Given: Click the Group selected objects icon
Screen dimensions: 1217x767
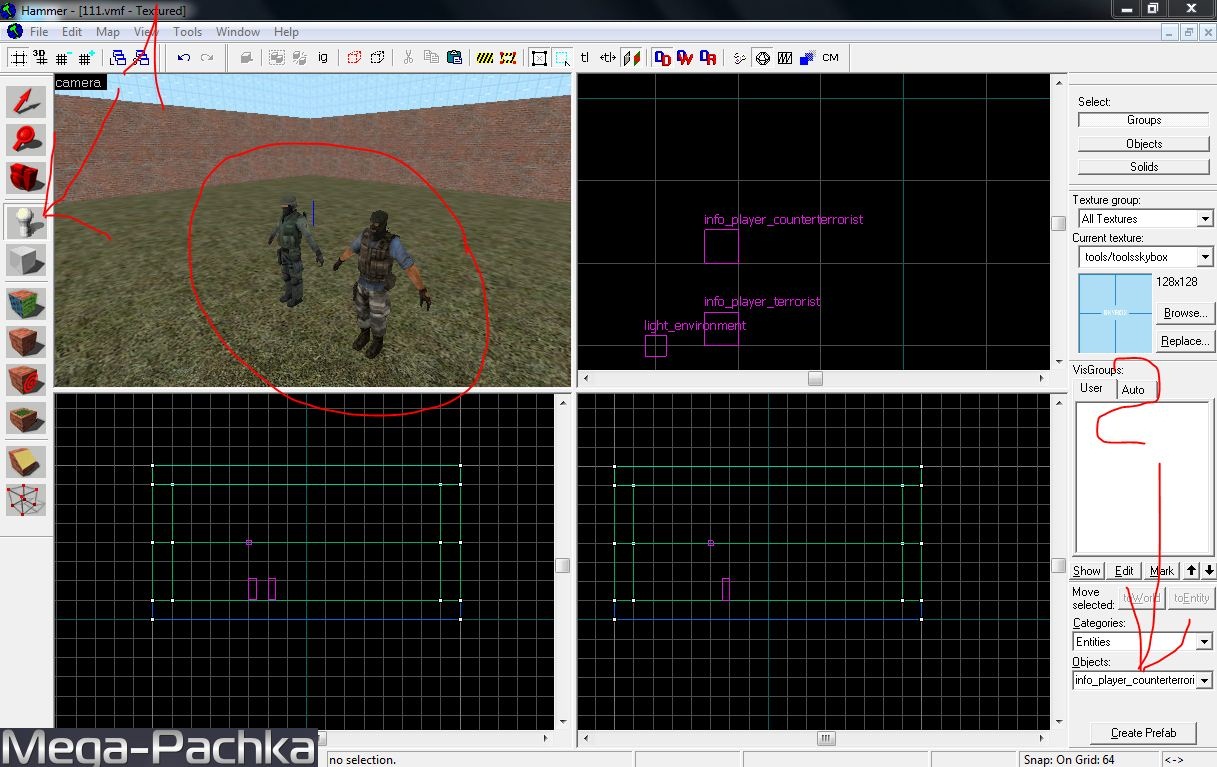Looking at the screenshot, I should pos(276,58).
